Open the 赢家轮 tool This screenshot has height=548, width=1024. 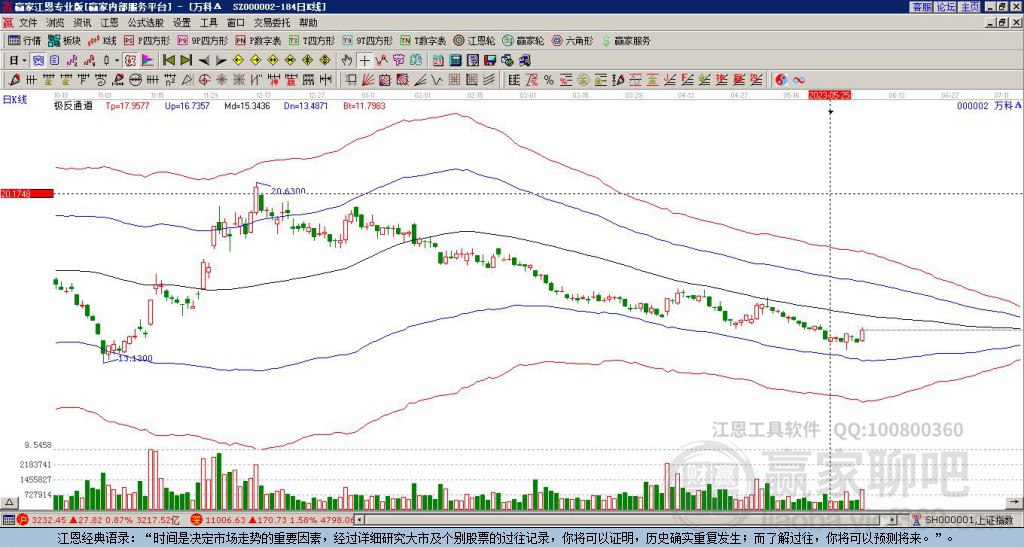[523, 40]
